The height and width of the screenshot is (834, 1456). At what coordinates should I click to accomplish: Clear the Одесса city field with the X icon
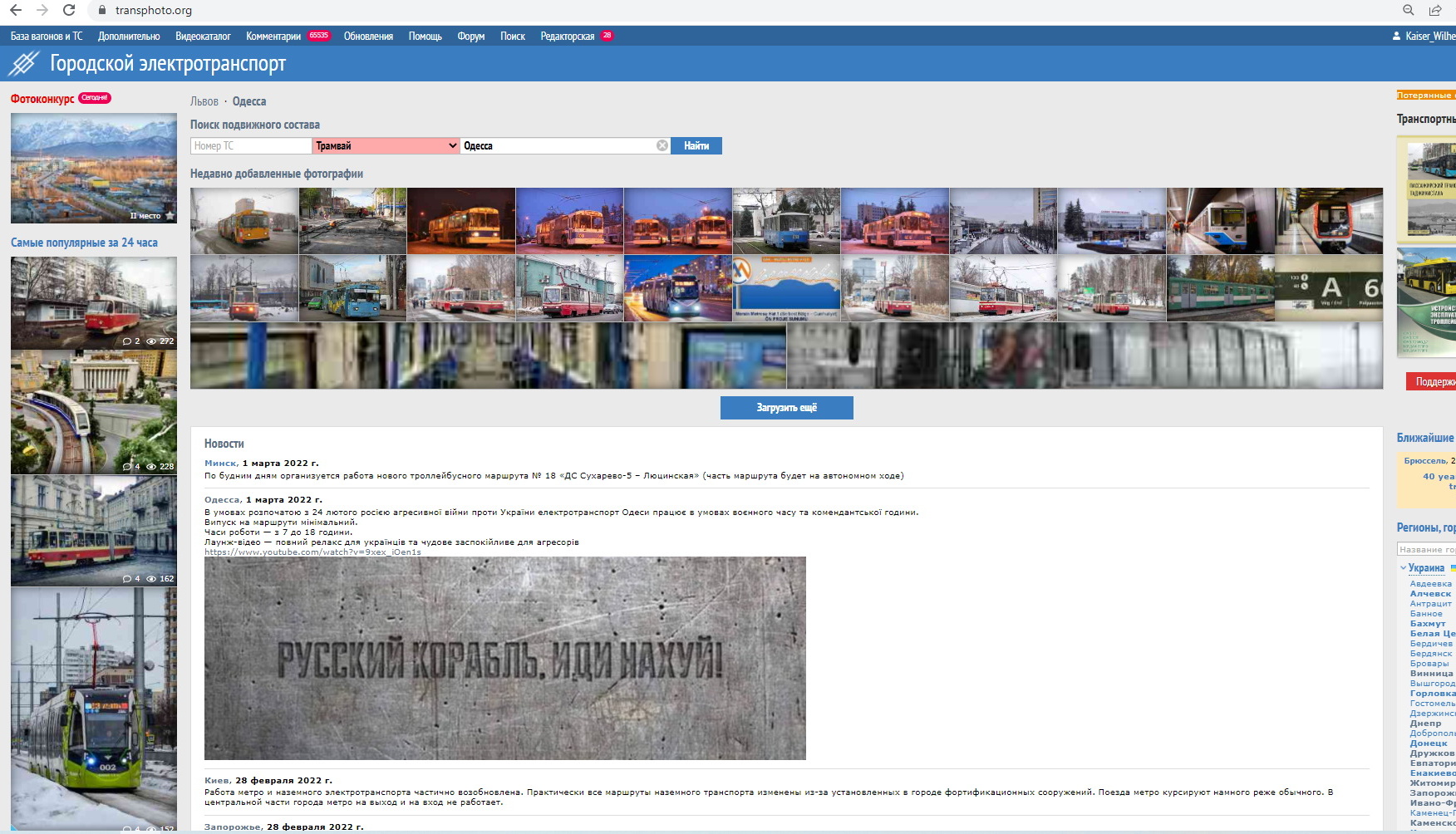pyautogui.click(x=662, y=145)
